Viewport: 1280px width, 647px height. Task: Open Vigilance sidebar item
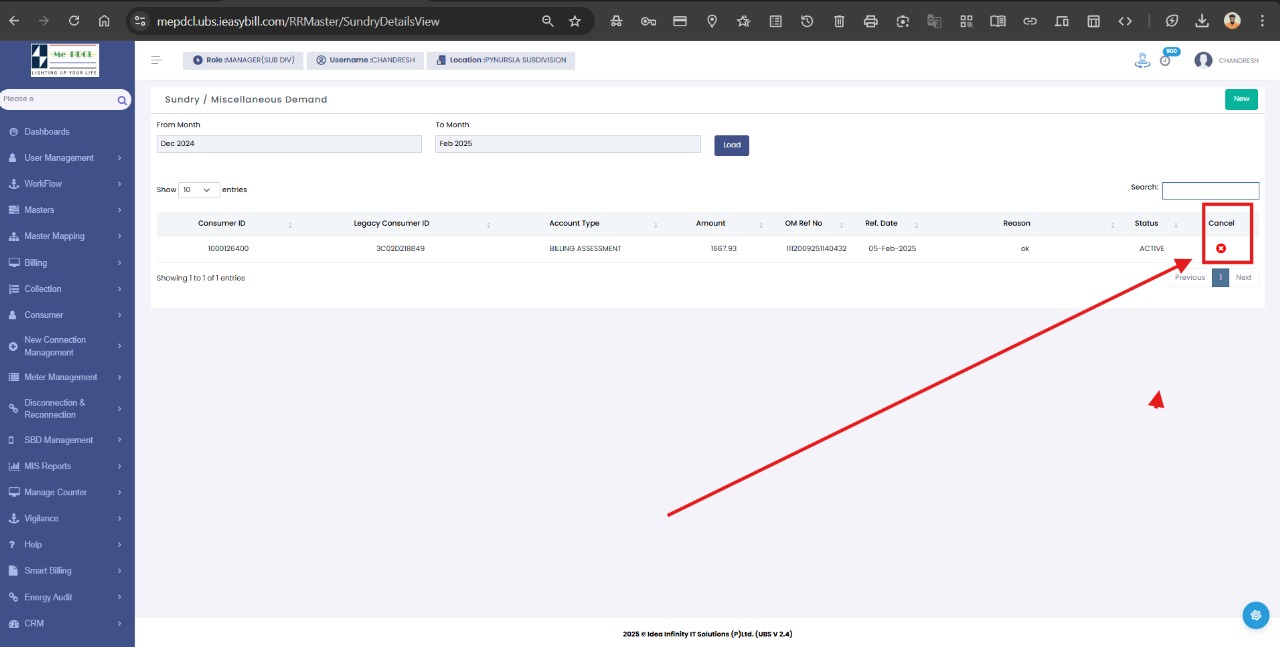coord(67,518)
